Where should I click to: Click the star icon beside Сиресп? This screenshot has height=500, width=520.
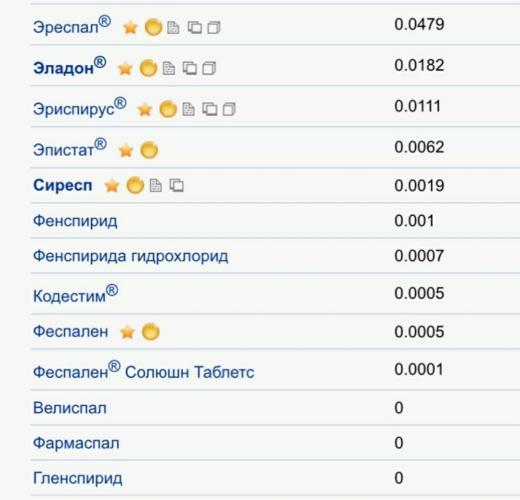pos(112,186)
